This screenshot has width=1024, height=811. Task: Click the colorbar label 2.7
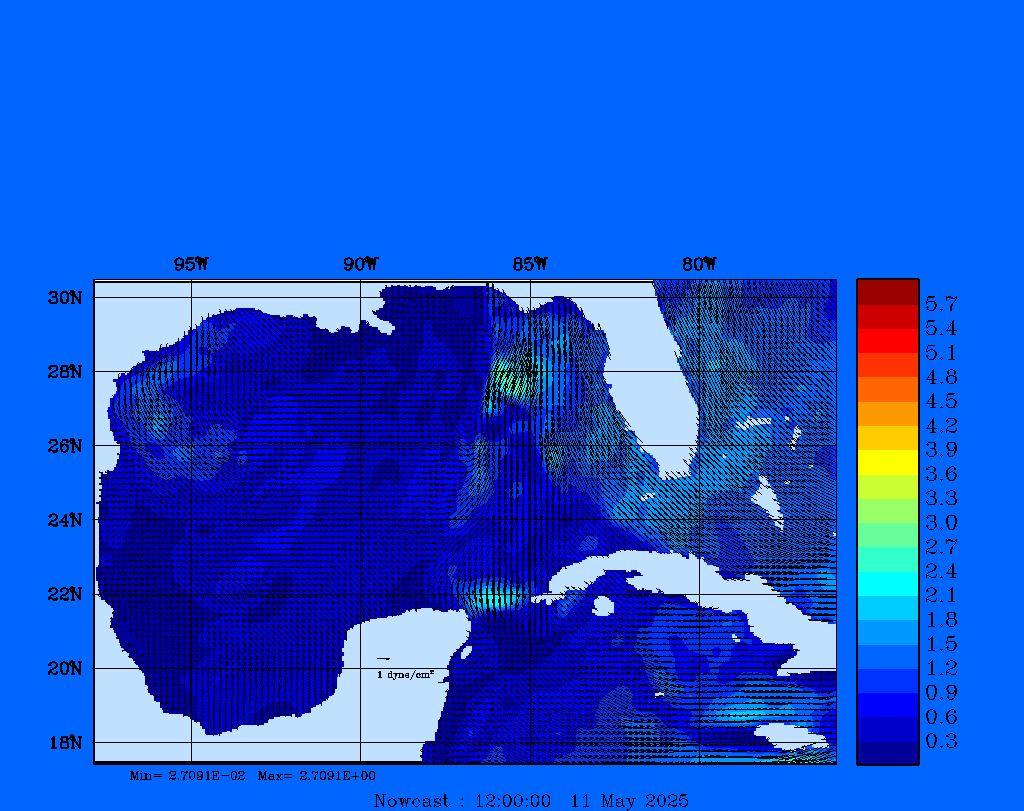[x=941, y=547]
